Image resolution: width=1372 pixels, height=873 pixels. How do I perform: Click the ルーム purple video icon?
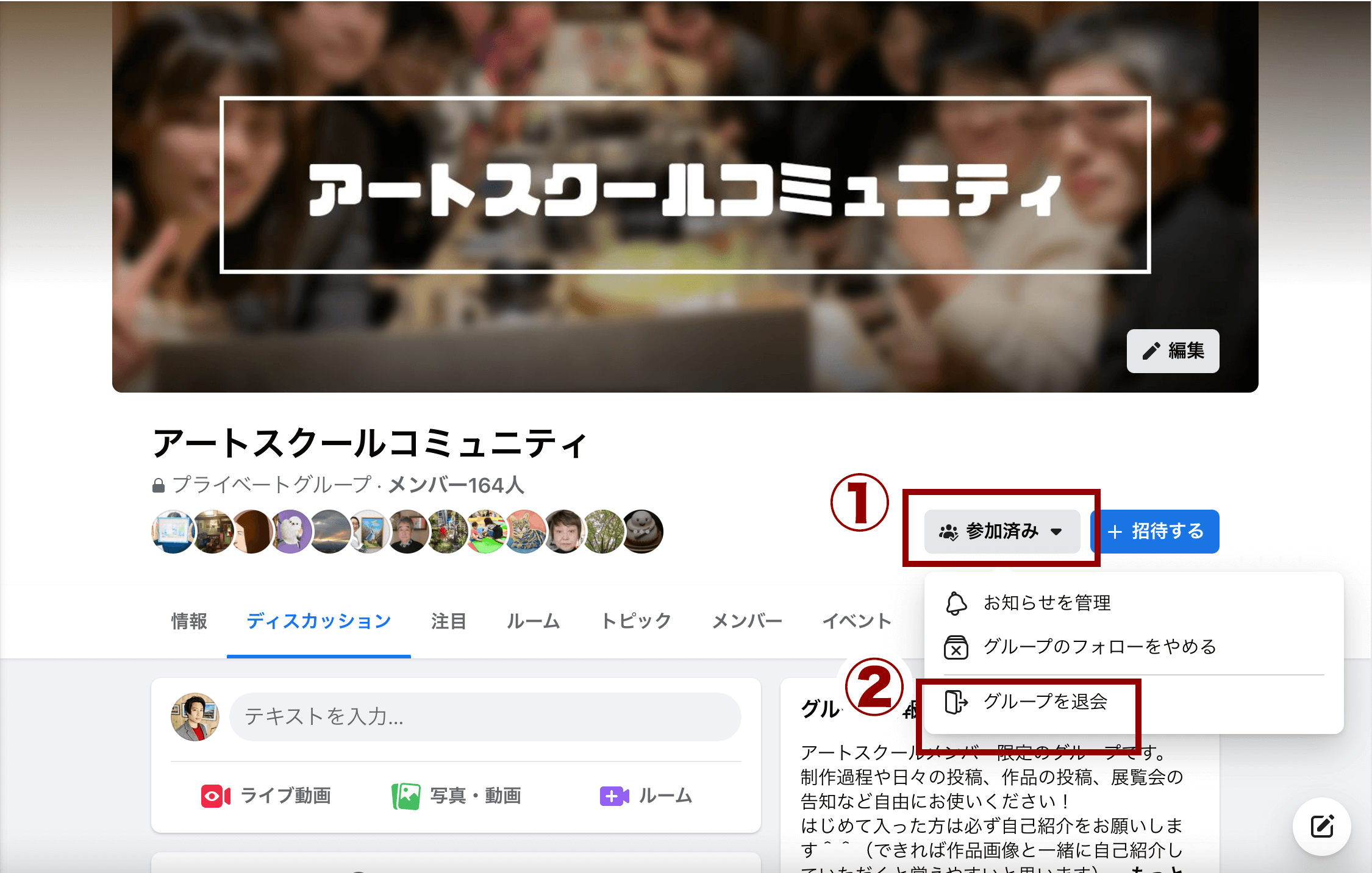point(614,796)
